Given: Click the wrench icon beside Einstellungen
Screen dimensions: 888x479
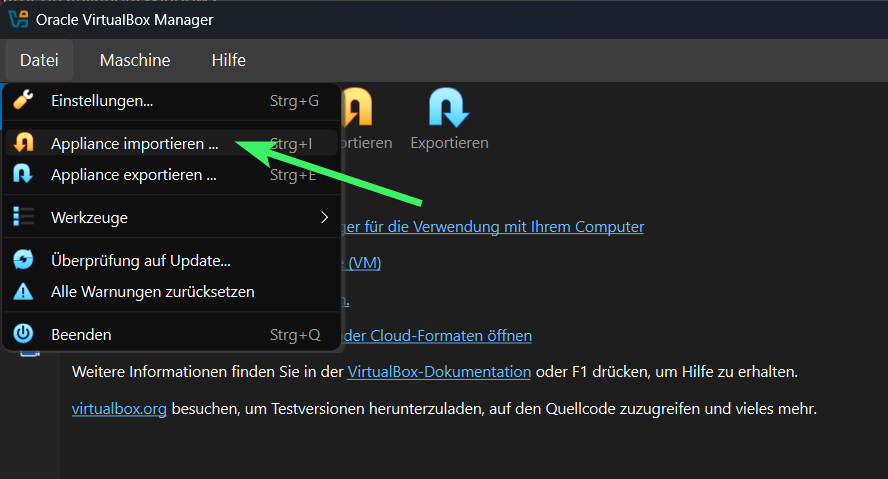Looking at the screenshot, I should 23,101.
